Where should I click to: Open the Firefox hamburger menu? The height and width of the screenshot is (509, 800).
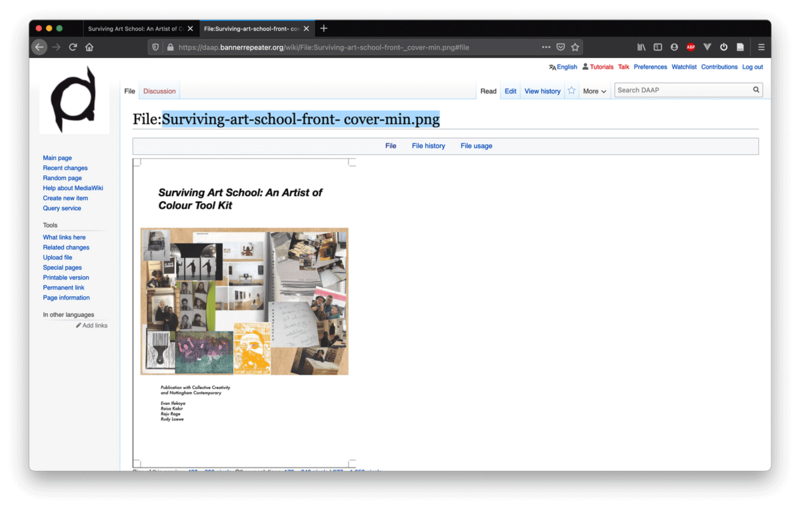[761, 47]
